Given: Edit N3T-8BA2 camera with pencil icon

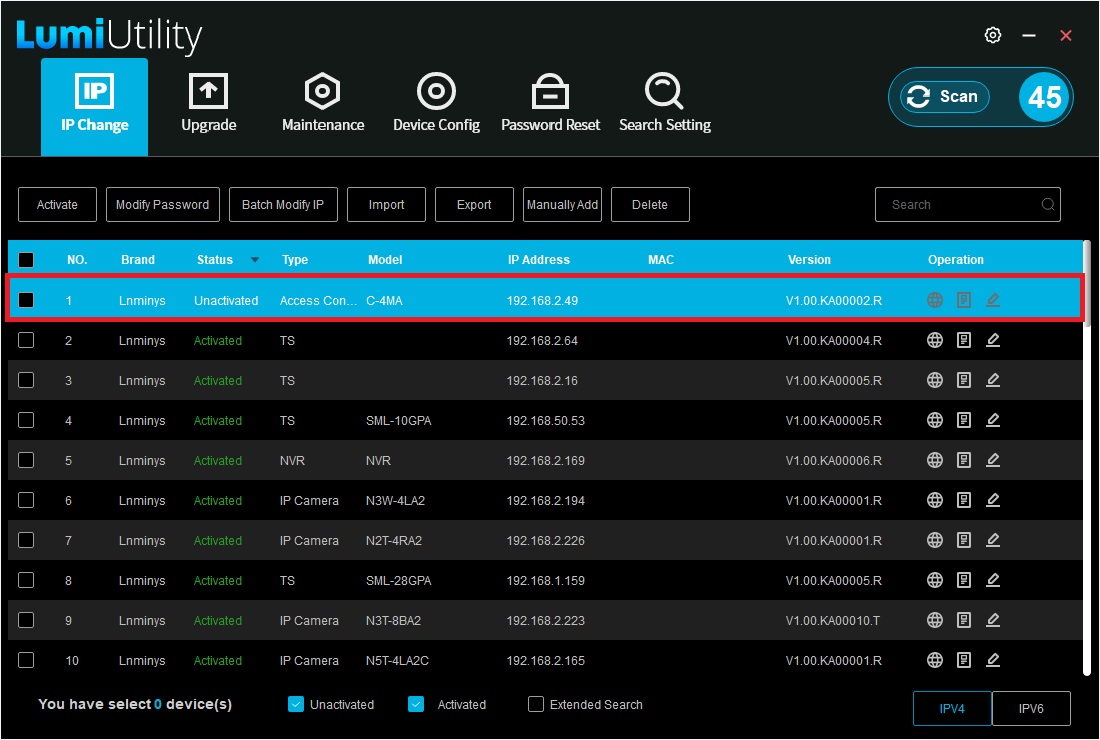Looking at the screenshot, I should click(993, 620).
